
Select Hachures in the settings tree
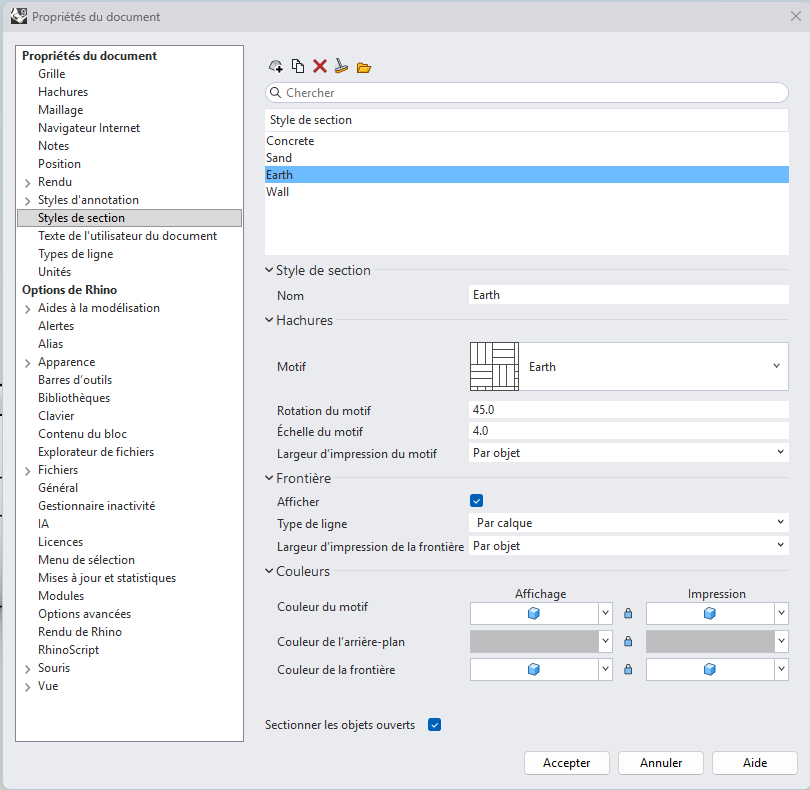(63, 92)
